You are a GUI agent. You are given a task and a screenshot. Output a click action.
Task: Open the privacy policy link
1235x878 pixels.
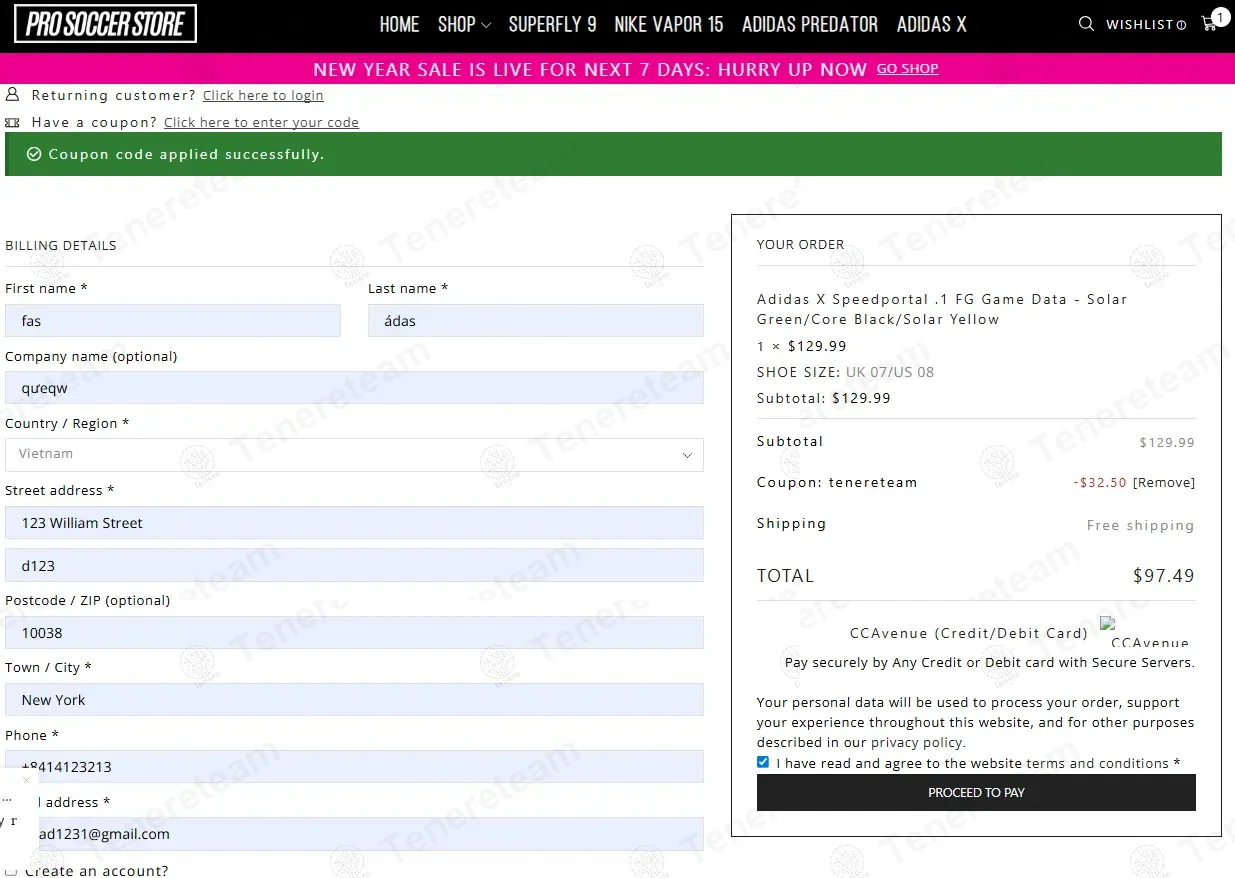click(916, 743)
